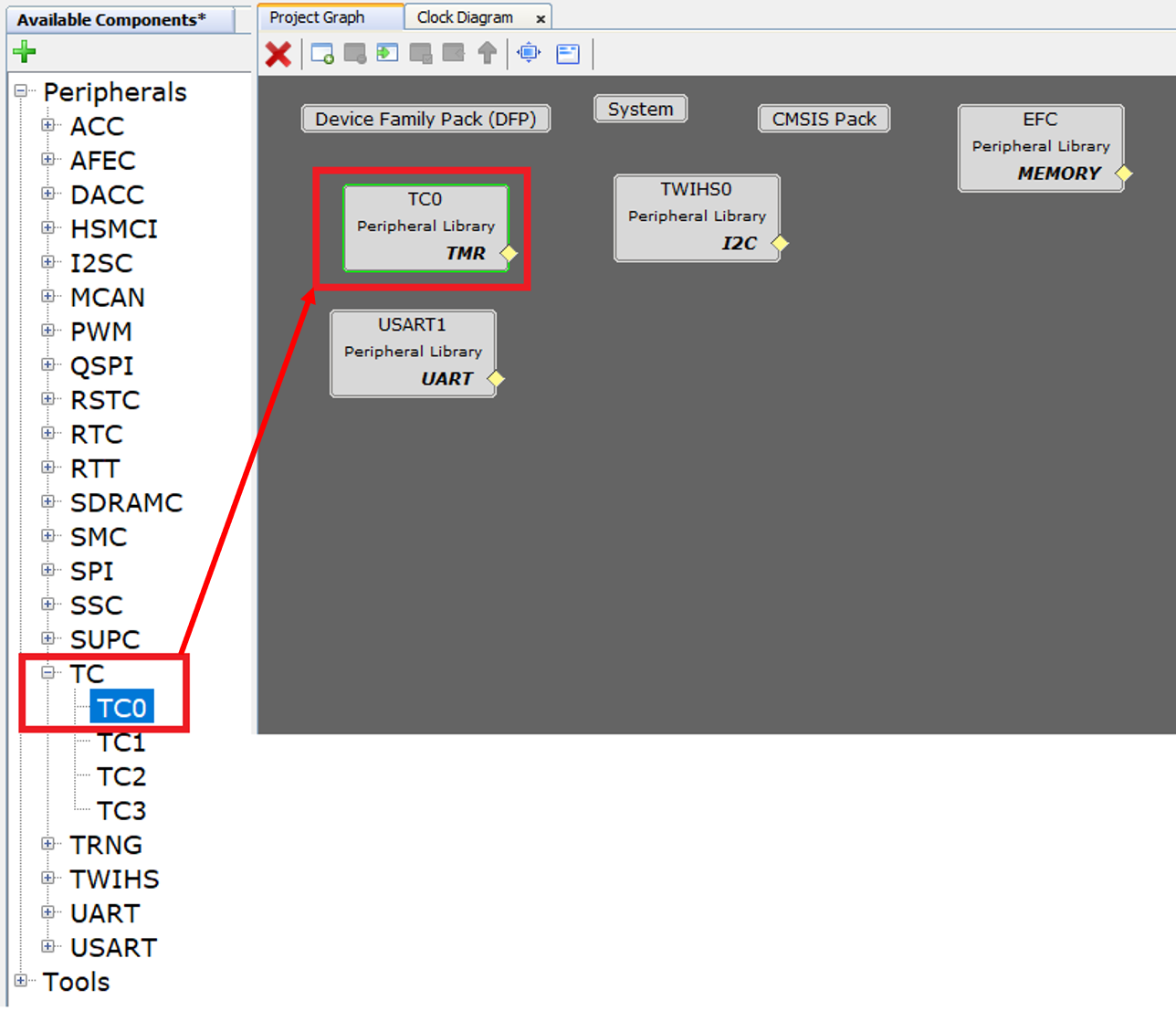Click the yellow diamond on TC0 block

[509, 254]
